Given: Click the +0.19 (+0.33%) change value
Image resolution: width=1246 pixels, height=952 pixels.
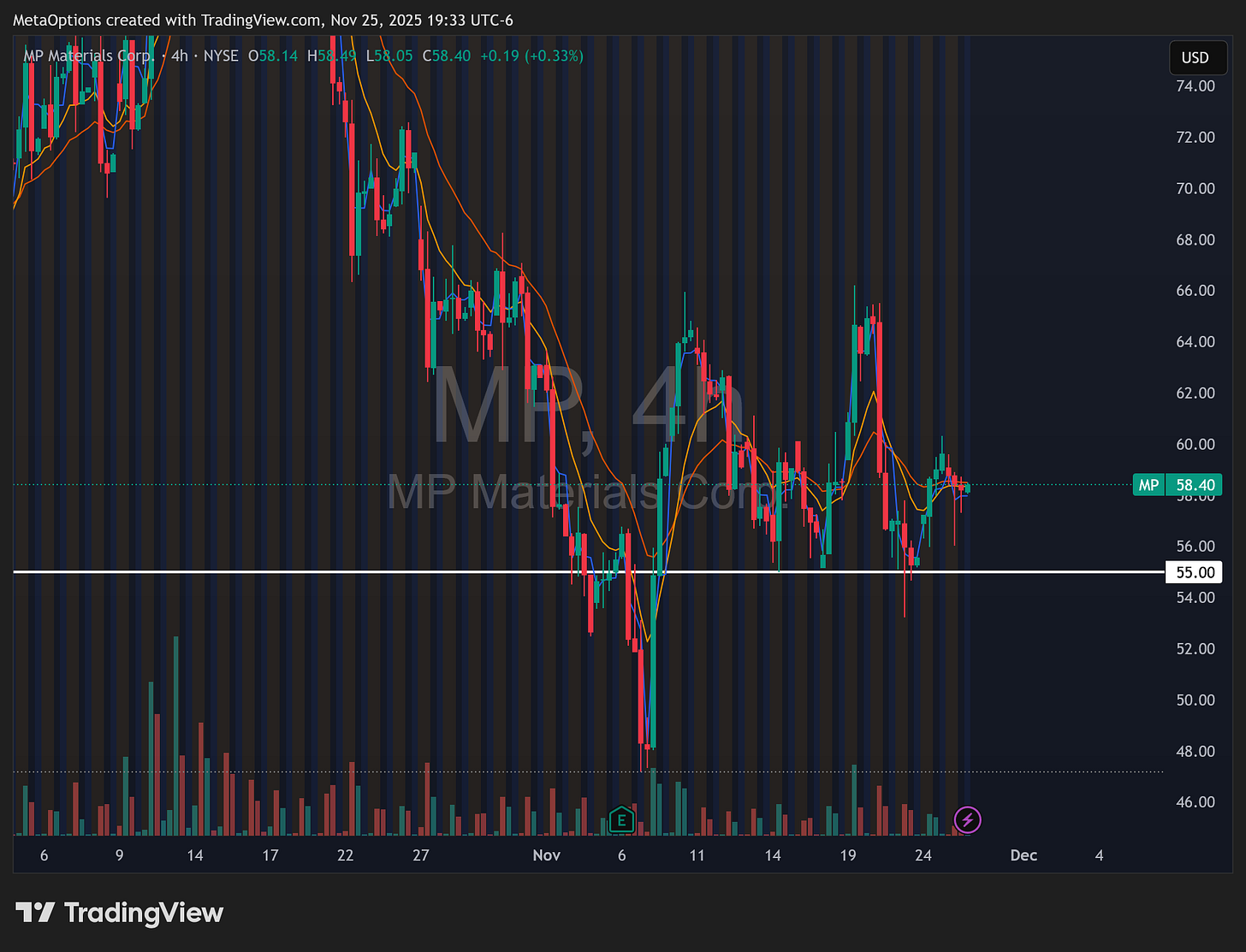Looking at the screenshot, I should (x=531, y=56).
